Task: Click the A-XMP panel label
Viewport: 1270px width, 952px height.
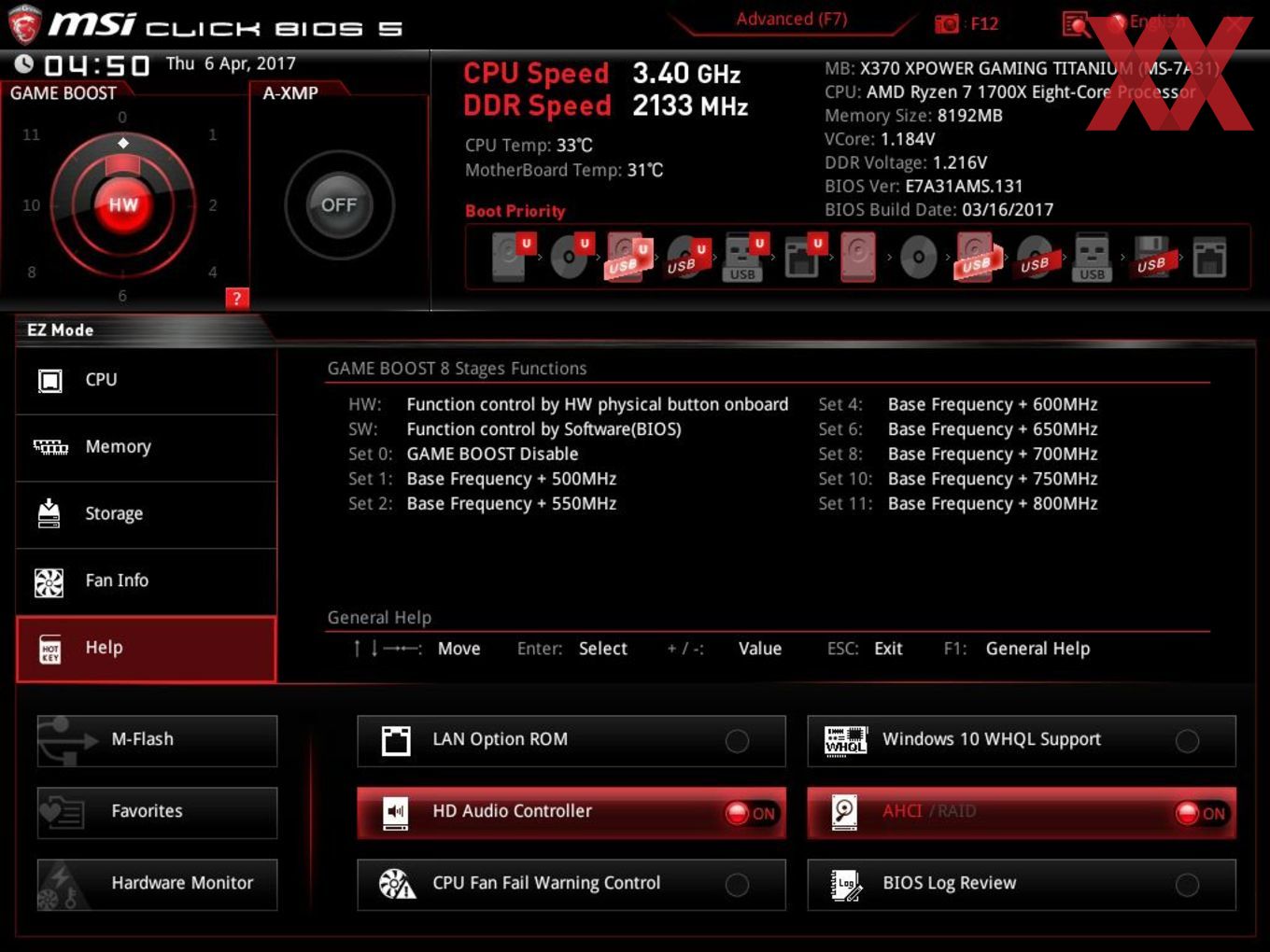Action: coord(290,93)
